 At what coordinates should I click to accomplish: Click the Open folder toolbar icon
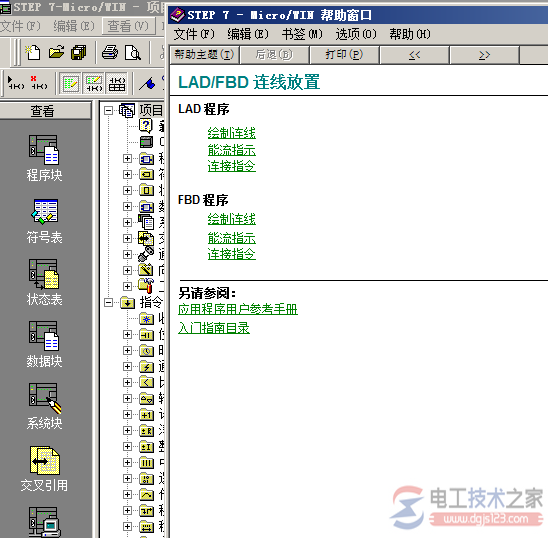(x=56, y=52)
